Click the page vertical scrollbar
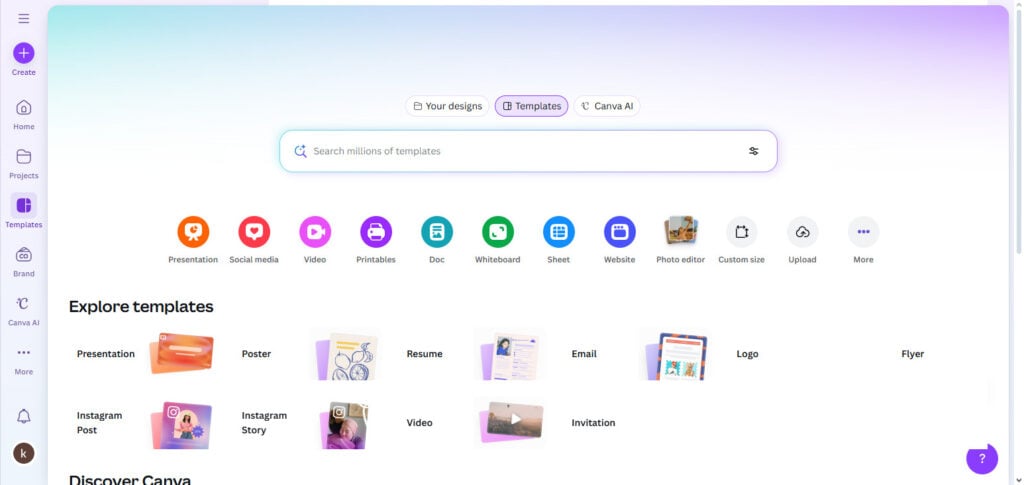Image resolution: width=1024 pixels, height=485 pixels. point(1019,131)
